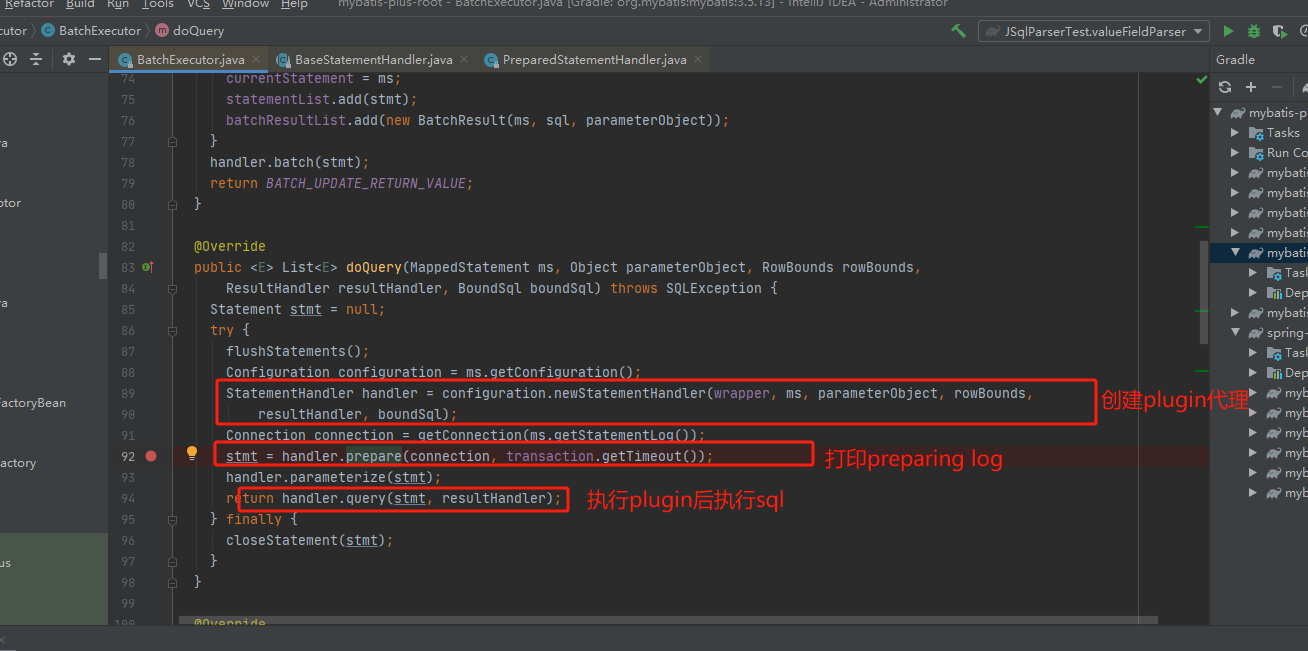Image resolution: width=1308 pixels, height=651 pixels.
Task: Close the PreparedStatementHandler.java tab
Action: pos(698,60)
